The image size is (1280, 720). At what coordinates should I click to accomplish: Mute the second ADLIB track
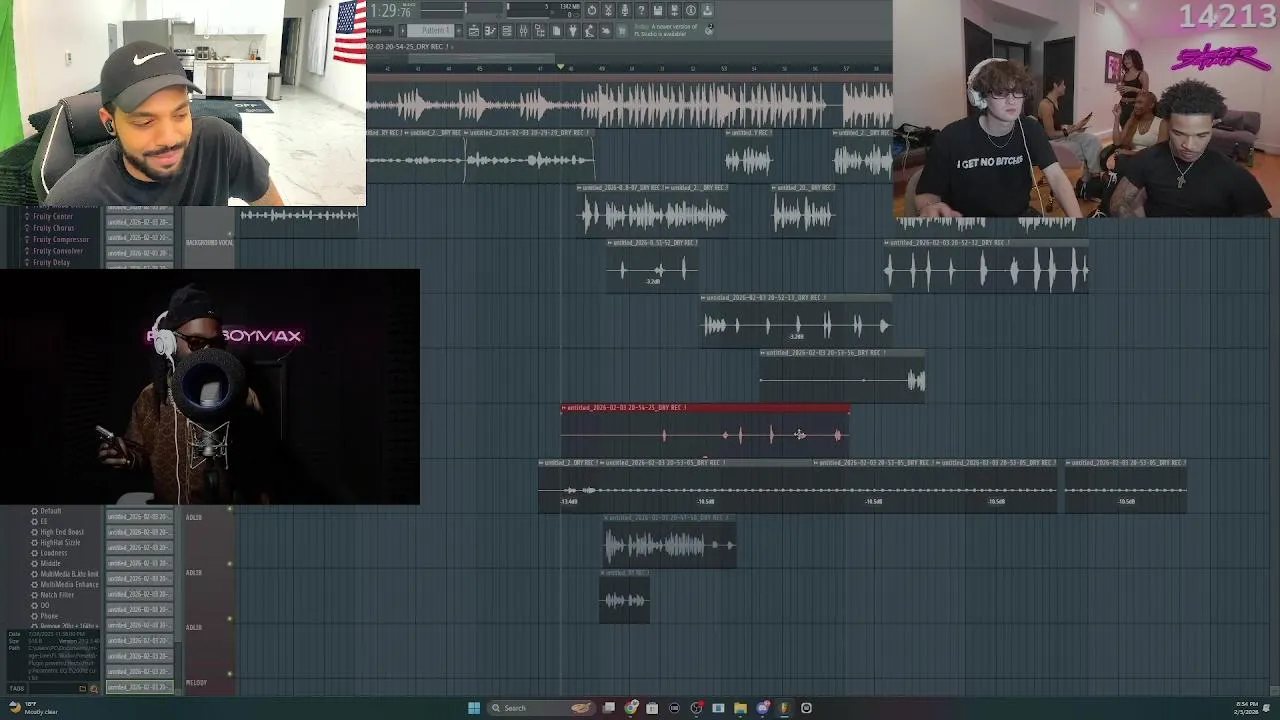tap(230, 564)
